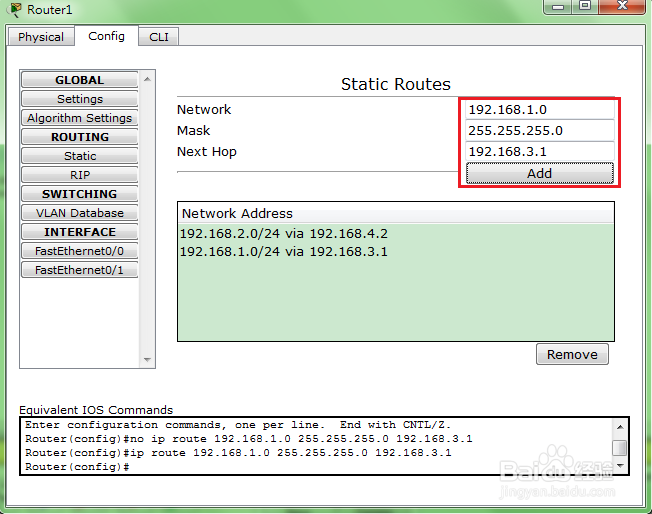Click the Network Address column header
This screenshot has width=652, height=514.
coord(396,213)
